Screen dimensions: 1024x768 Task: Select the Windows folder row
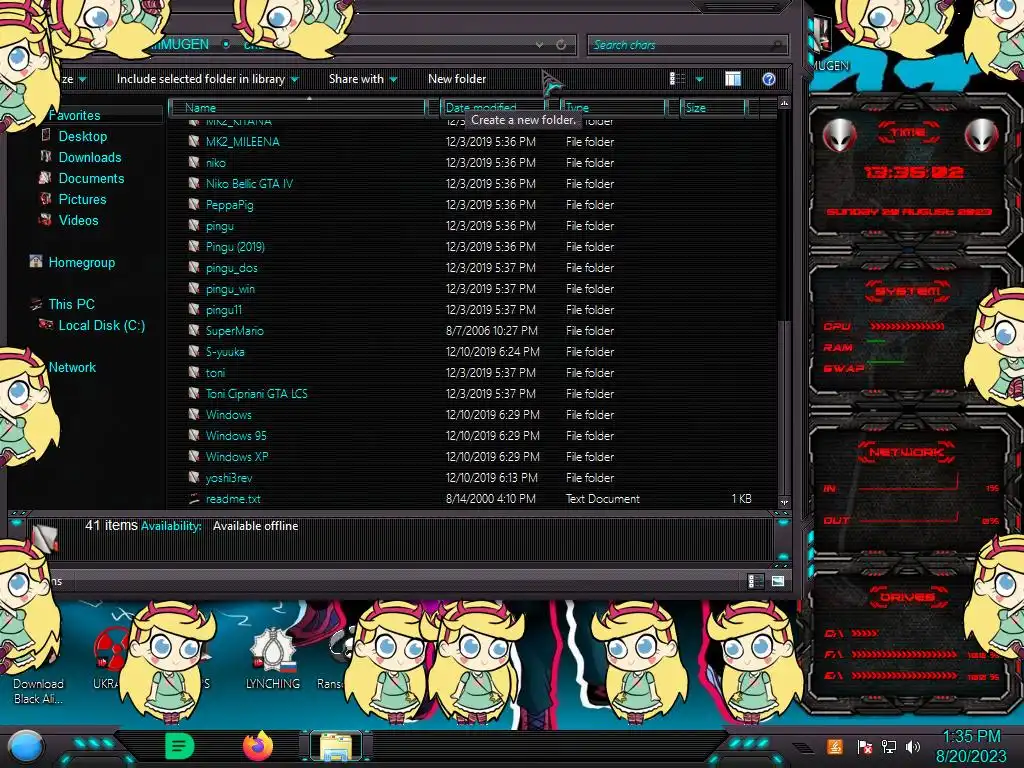pos(472,415)
